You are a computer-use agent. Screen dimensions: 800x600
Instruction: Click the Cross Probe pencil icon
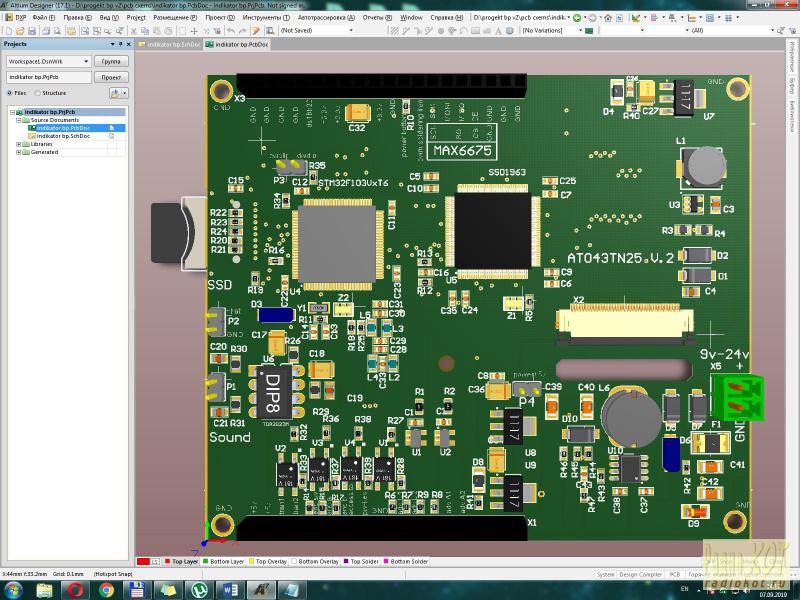pos(255,31)
